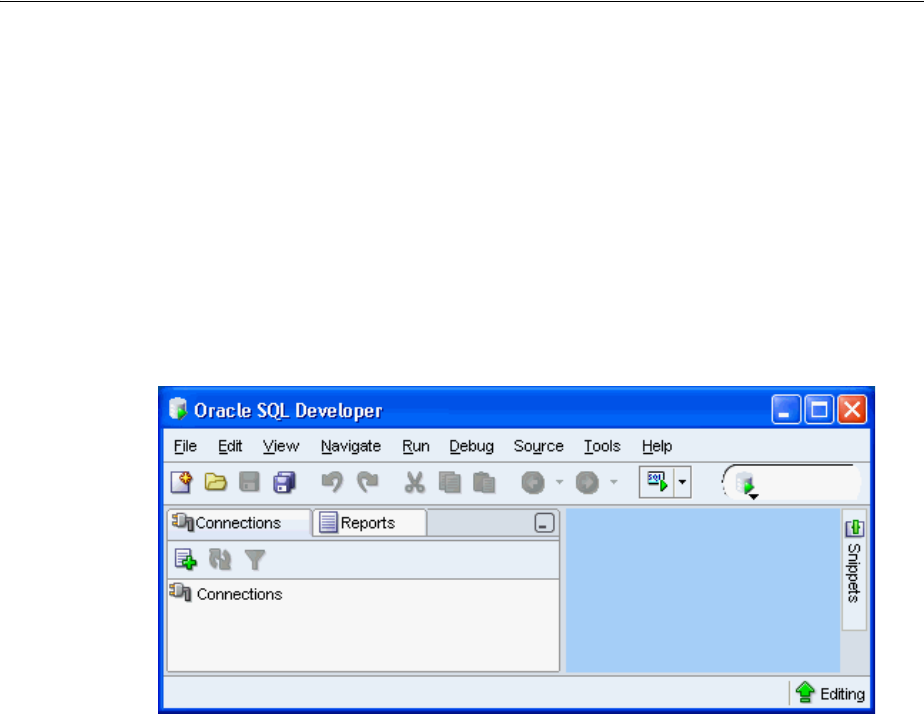Open the File menu
The image size is (924, 714).
pos(185,446)
